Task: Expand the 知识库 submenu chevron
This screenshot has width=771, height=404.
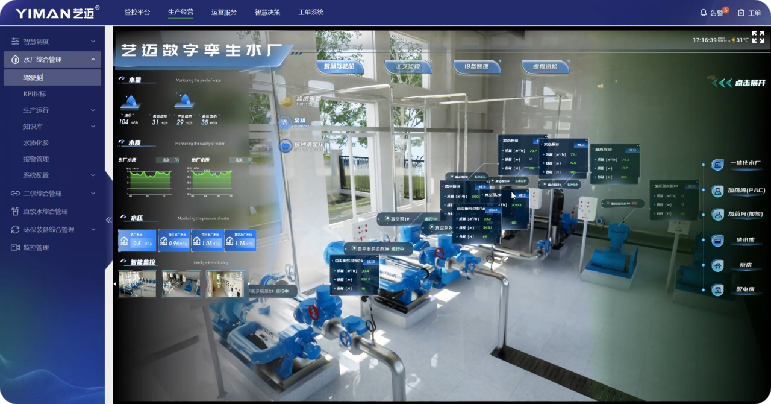Action: coord(93,126)
